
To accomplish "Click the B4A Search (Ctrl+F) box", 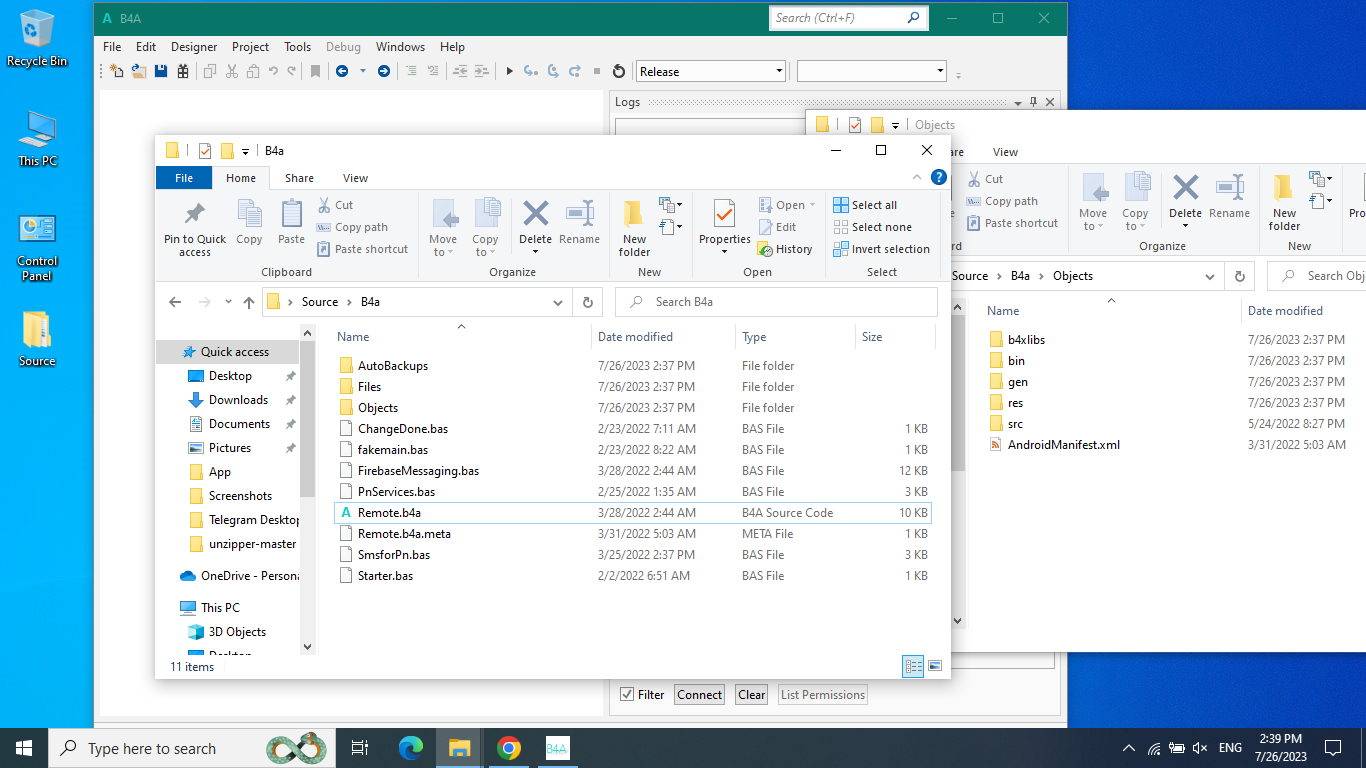I will (x=850, y=18).
